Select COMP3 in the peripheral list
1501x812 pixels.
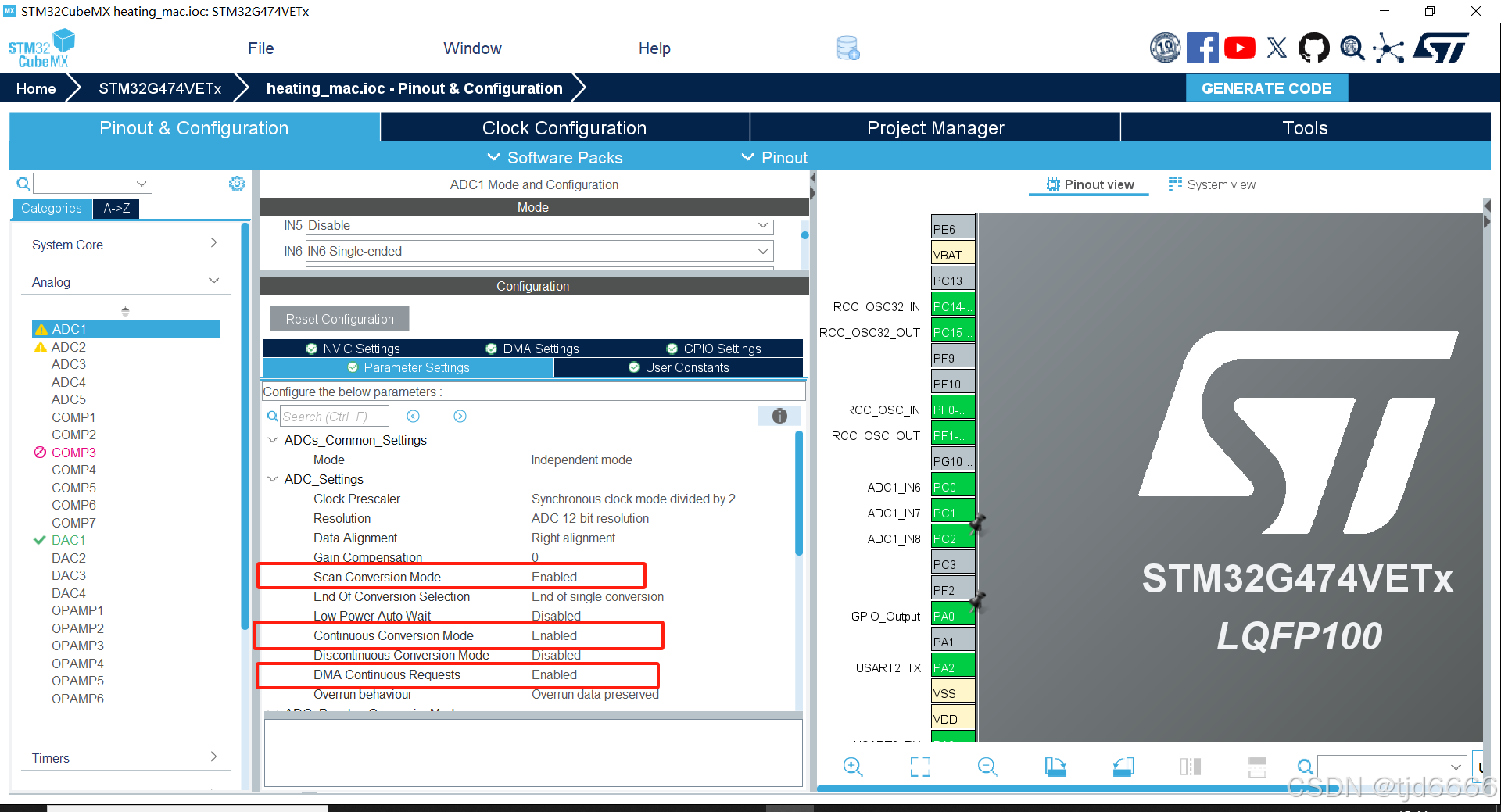[73, 453]
